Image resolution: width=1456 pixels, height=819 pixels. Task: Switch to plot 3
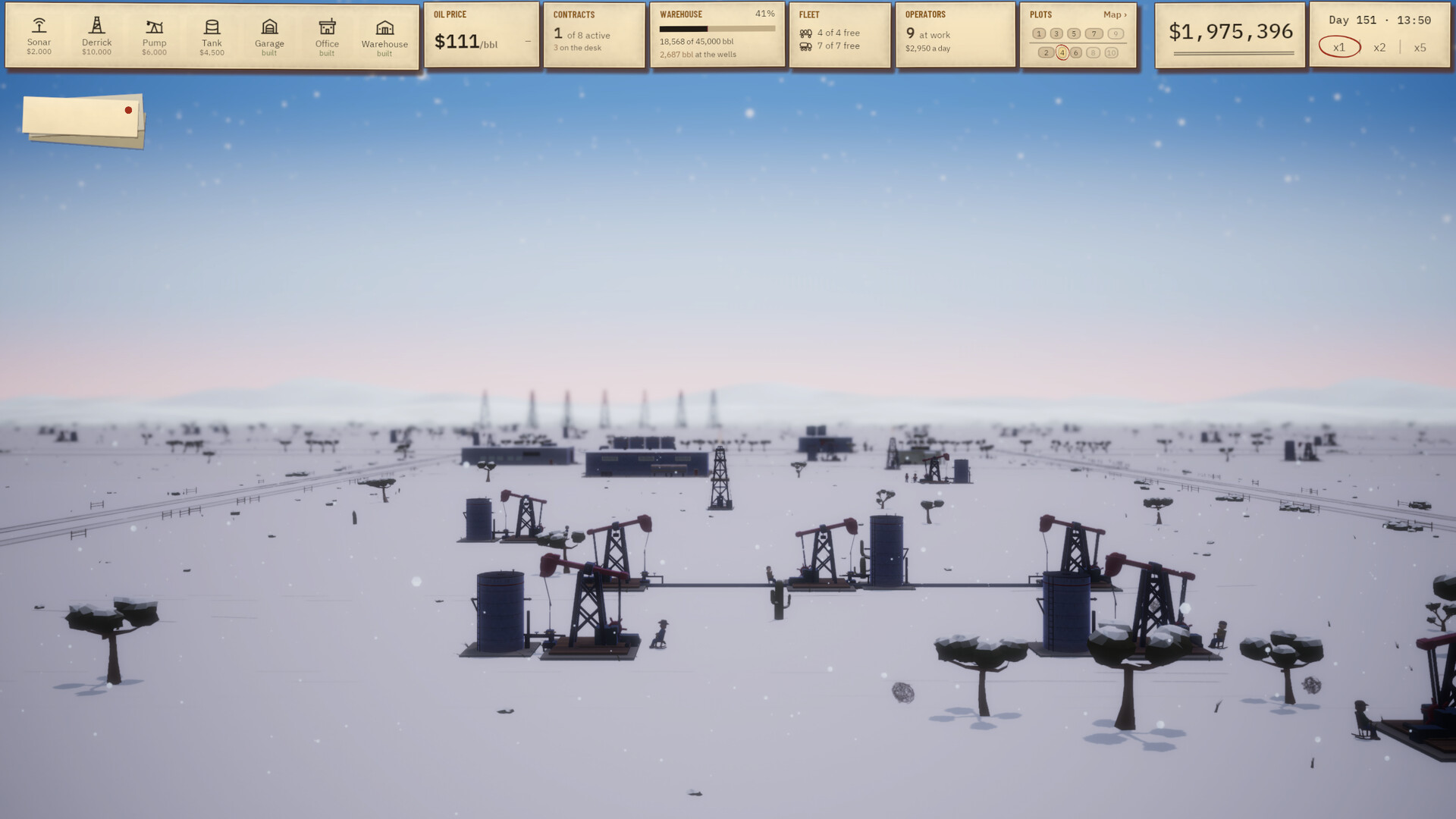[x=1056, y=33]
